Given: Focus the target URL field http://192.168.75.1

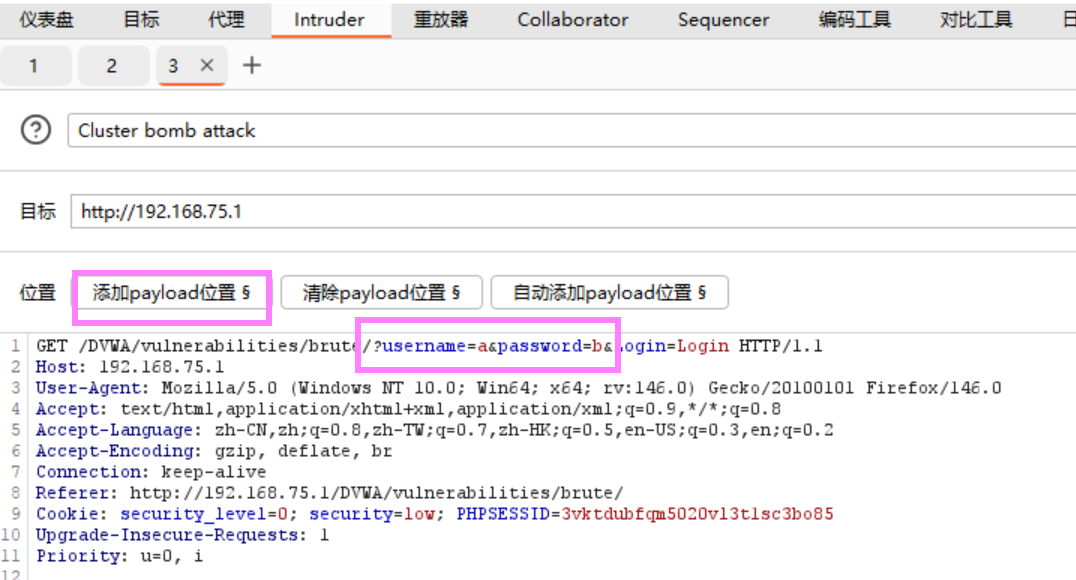Looking at the screenshot, I should point(573,211).
